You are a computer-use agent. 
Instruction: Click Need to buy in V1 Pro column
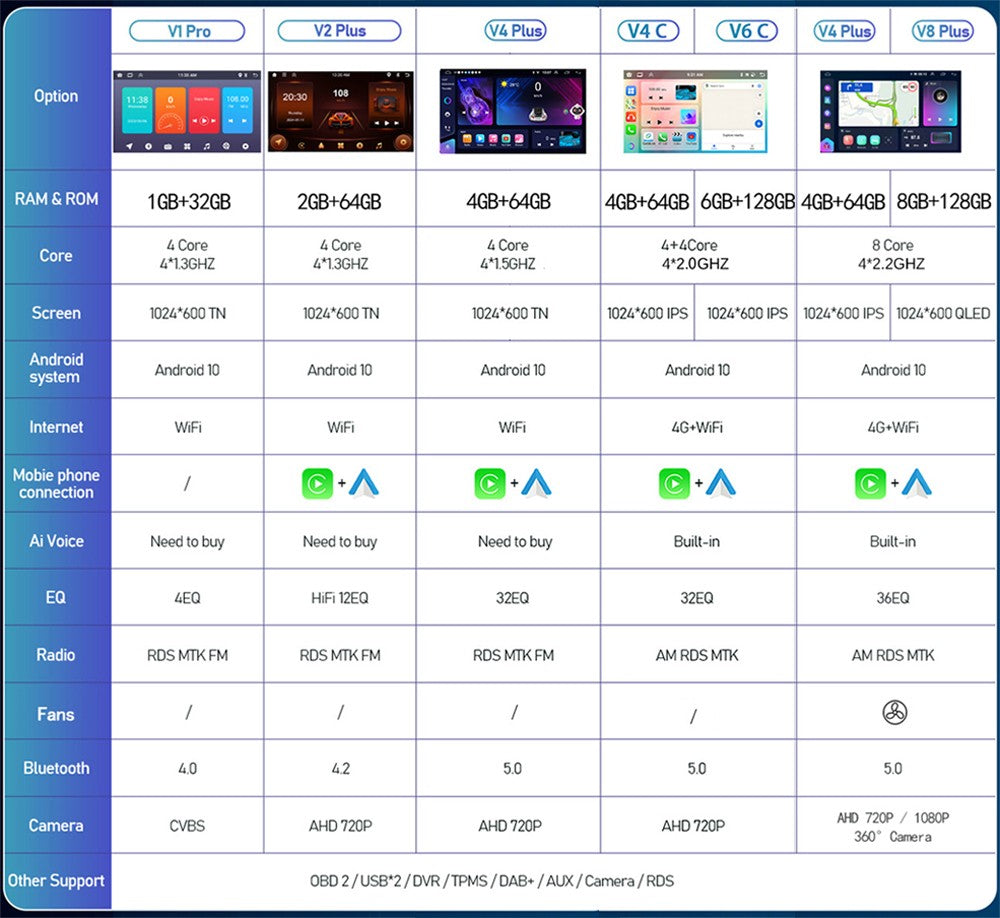[x=188, y=542]
